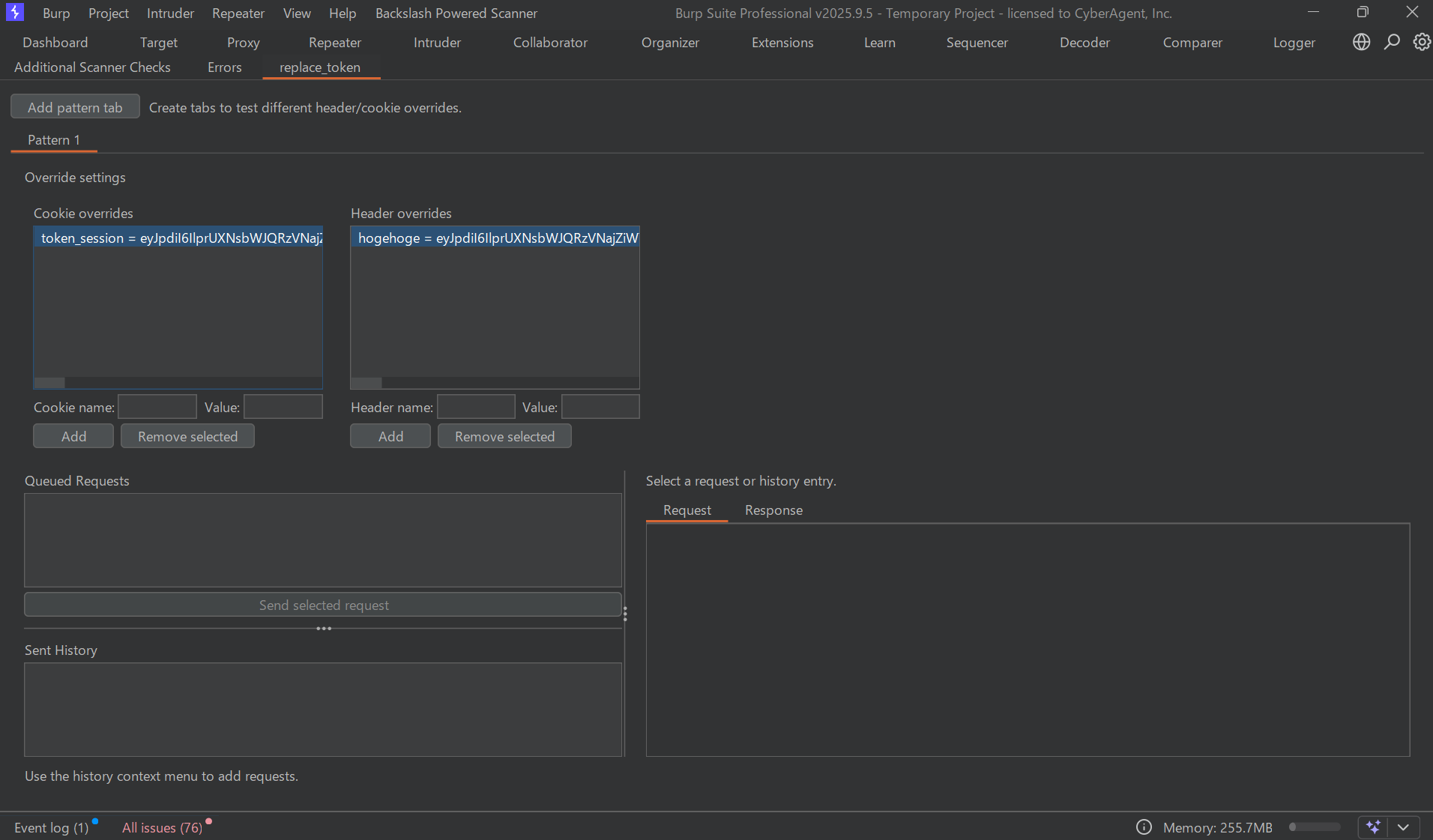Open settings via the gear icon
The height and width of the screenshot is (840, 1433).
point(1421,42)
